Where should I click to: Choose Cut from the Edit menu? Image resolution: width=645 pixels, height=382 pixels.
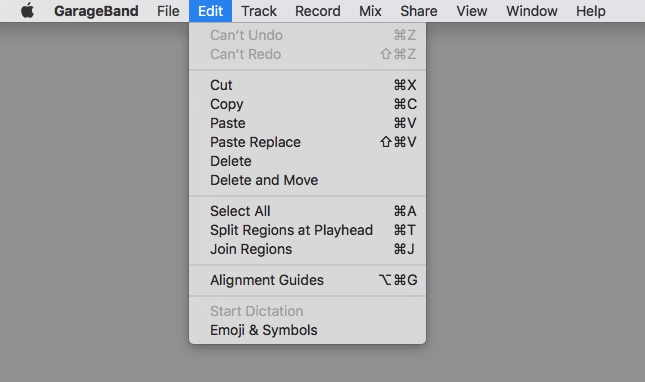(x=307, y=85)
